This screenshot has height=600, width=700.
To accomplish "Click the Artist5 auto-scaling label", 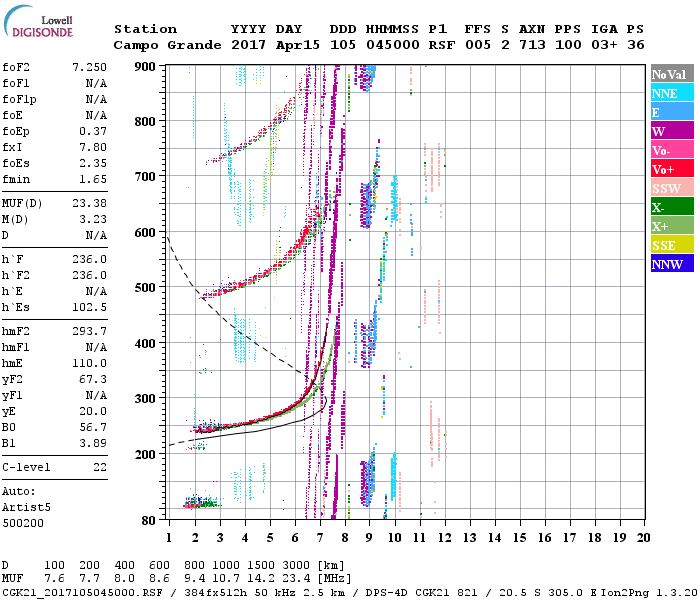I will (25, 507).
